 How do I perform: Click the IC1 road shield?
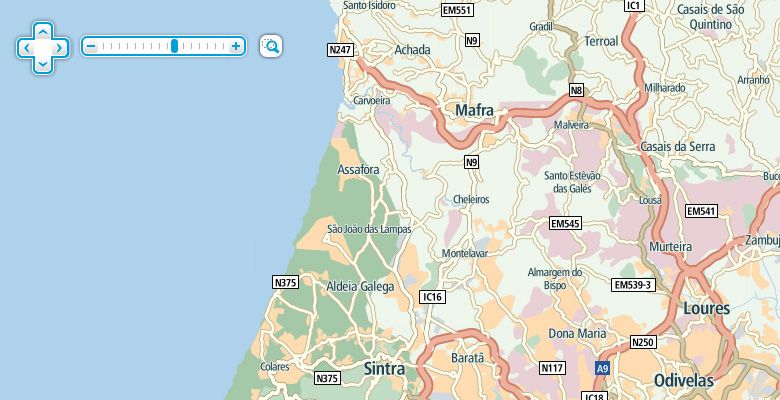[634, 5]
